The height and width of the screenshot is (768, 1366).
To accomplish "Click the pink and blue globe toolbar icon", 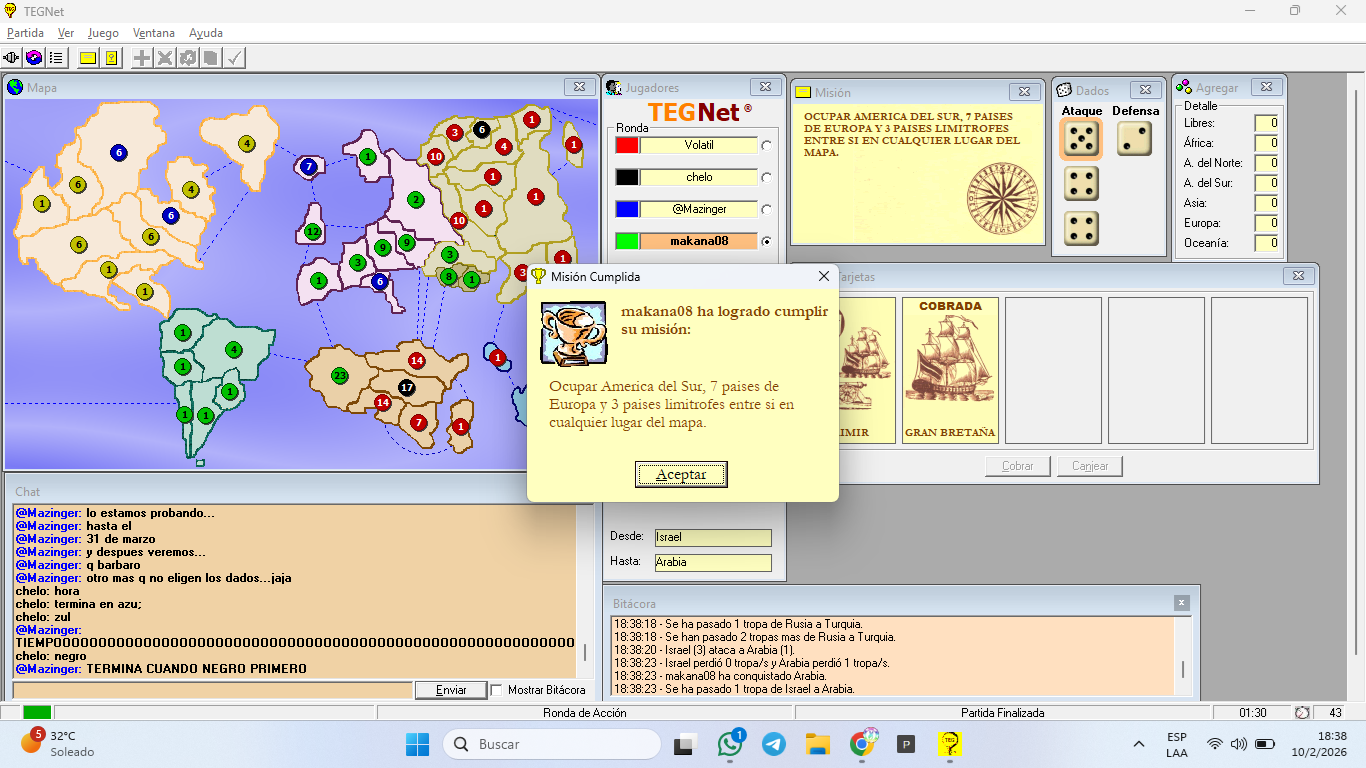I will tap(34, 58).
